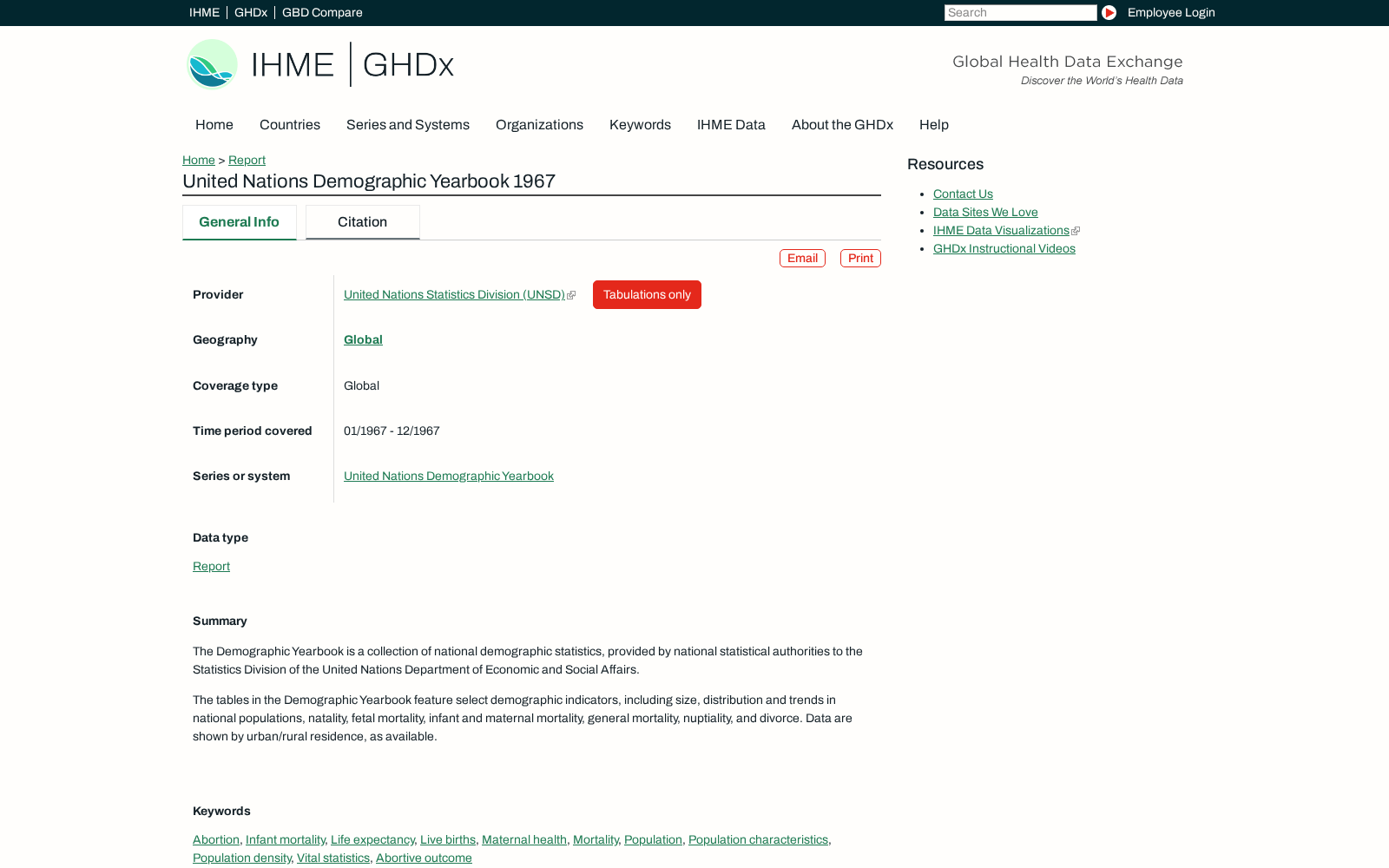The image size is (1389, 868).
Task: Open GHDx Instructional Videos link
Action: [1004, 249]
